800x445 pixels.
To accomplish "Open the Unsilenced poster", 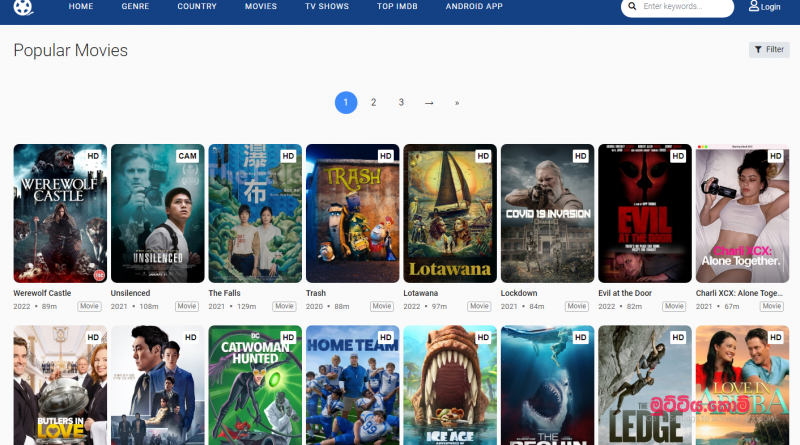I will [158, 213].
